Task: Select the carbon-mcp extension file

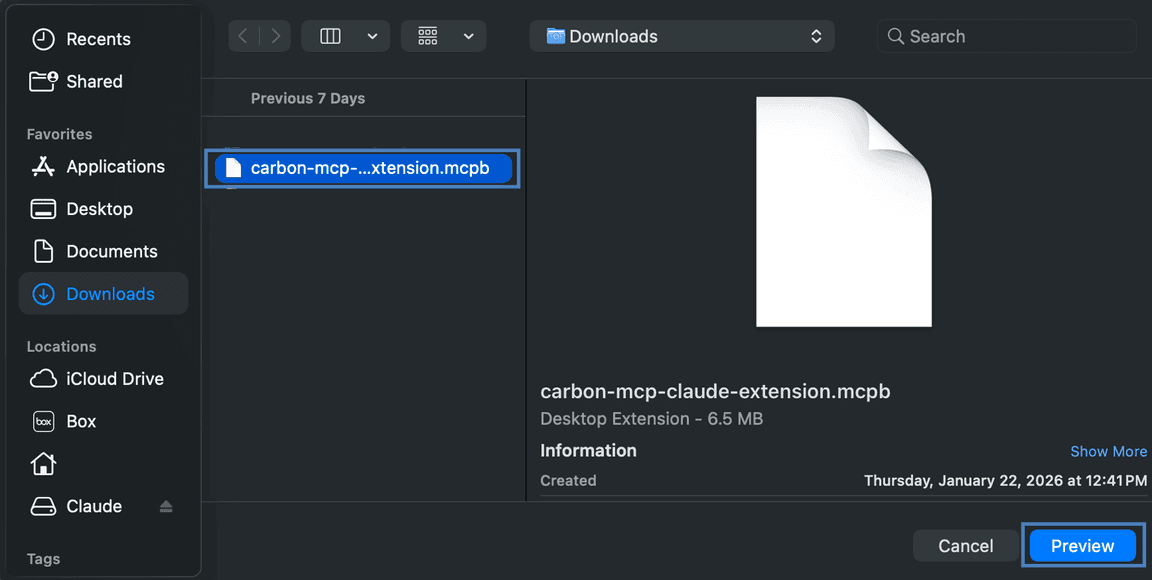Action: click(x=362, y=168)
